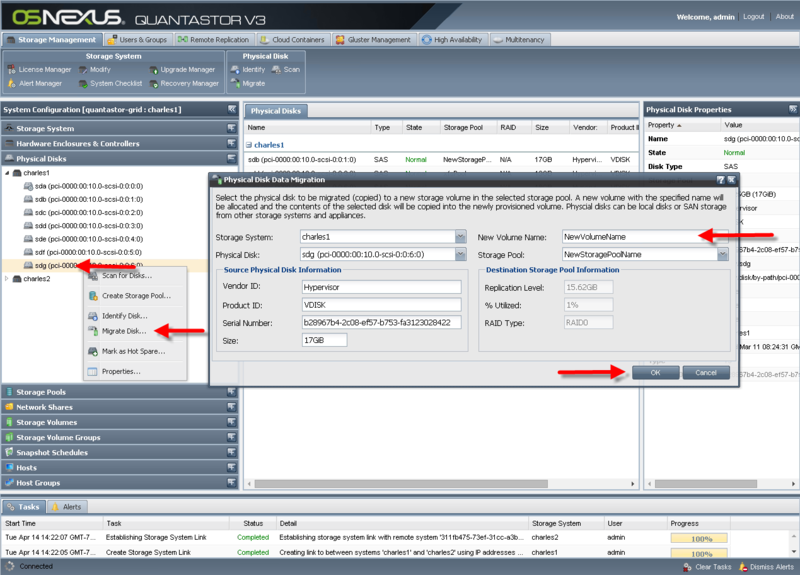800x575 pixels.
Task: Open the About link
Action: click(784, 17)
